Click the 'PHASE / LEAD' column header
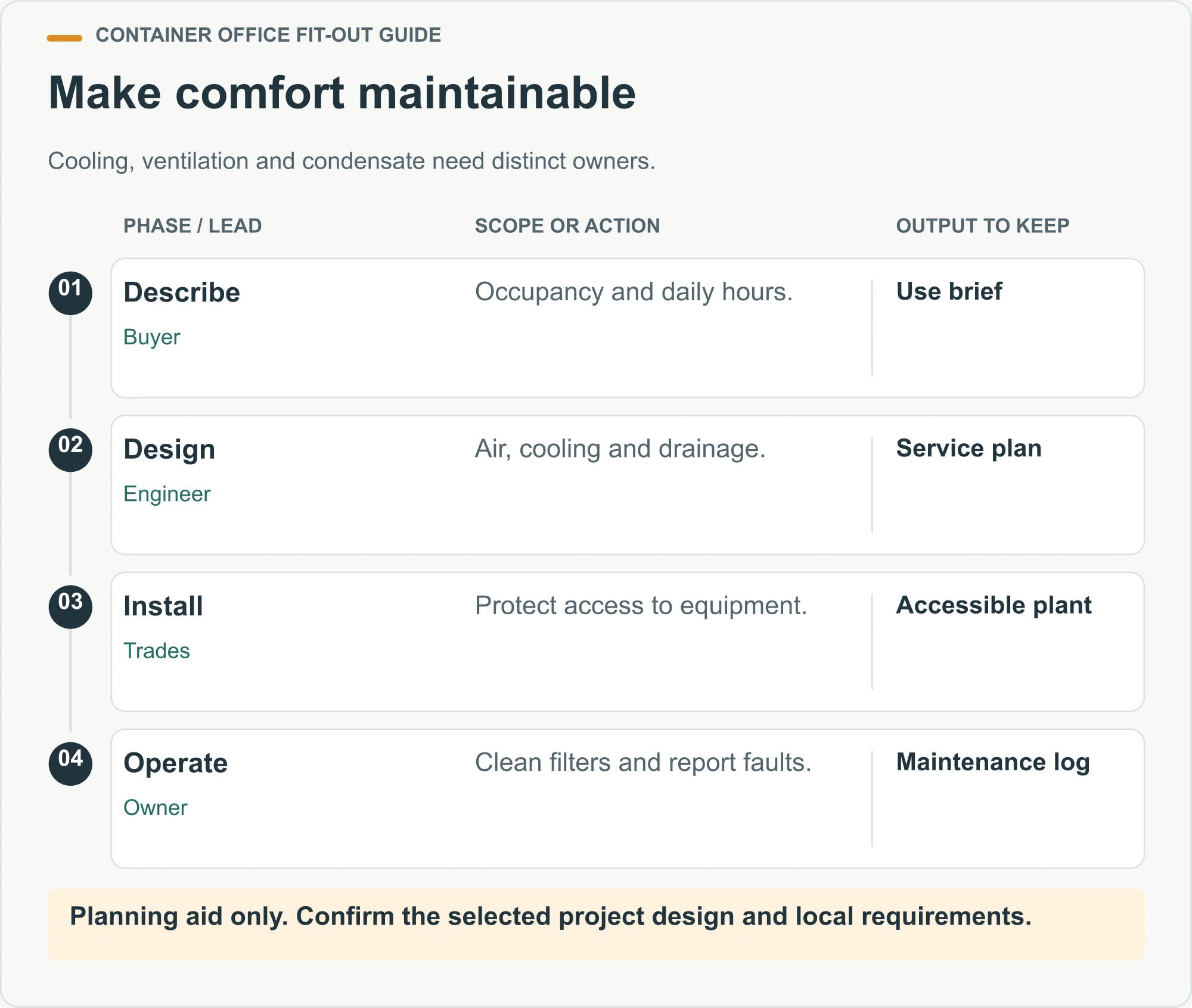 tap(193, 226)
